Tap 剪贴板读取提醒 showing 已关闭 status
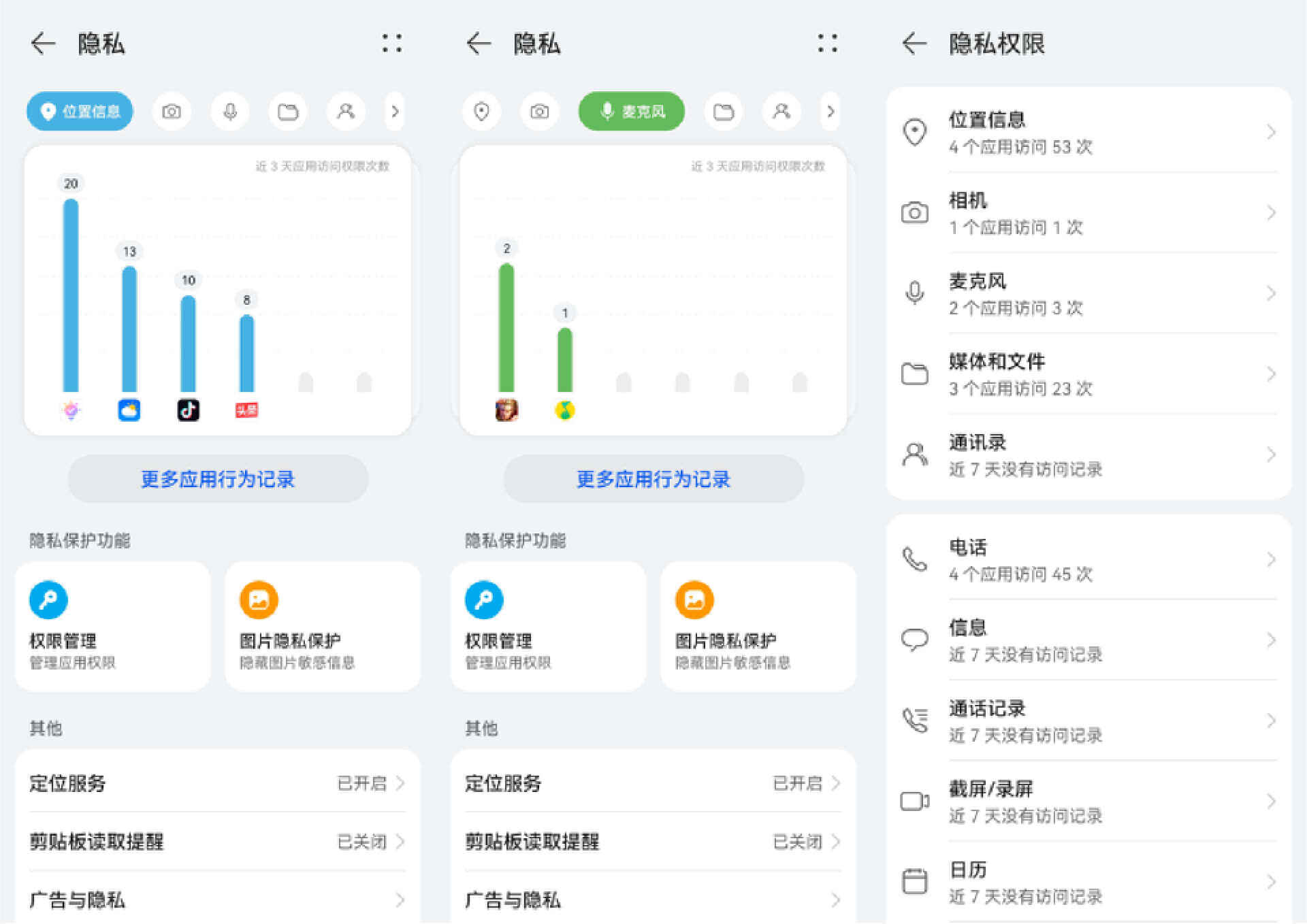The image size is (1307, 924). [x=216, y=842]
